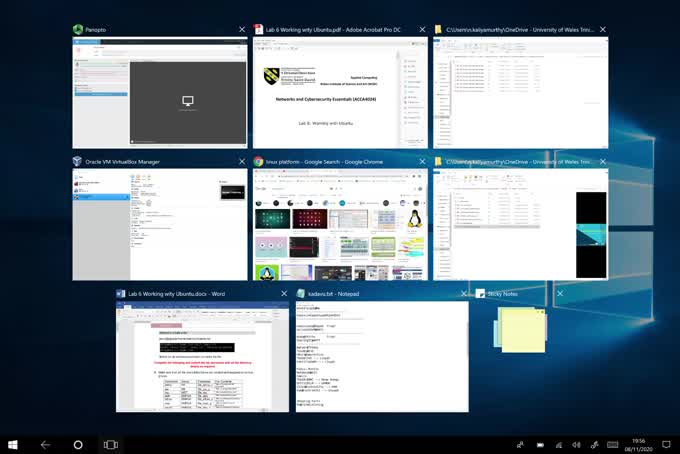This screenshot has height=454, width=680.
Task: Click the Task View taskbar icon
Action: (111, 444)
